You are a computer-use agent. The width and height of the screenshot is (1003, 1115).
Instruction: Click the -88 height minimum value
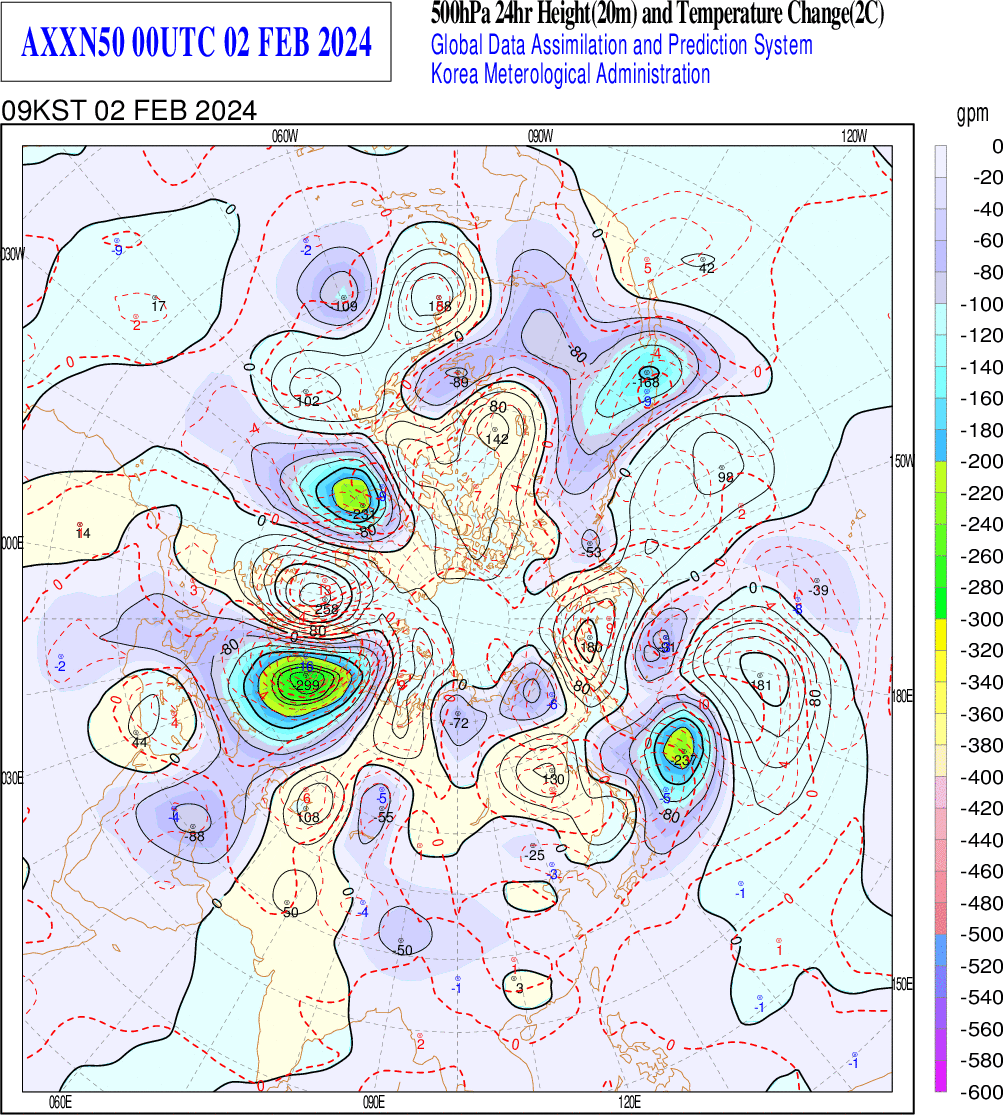[x=194, y=837]
